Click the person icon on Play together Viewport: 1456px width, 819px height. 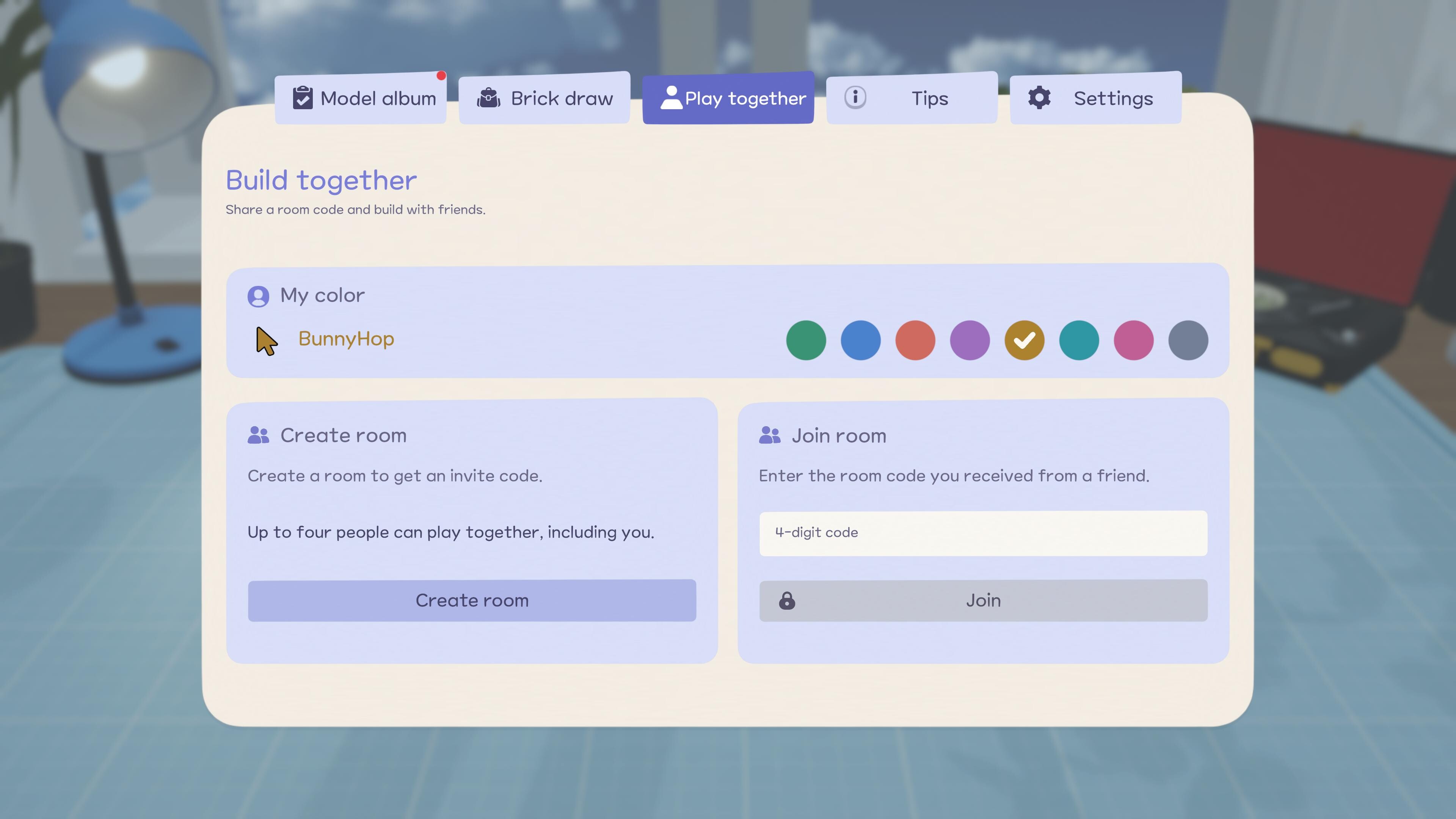pyautogui.click(x=672, y=97)
